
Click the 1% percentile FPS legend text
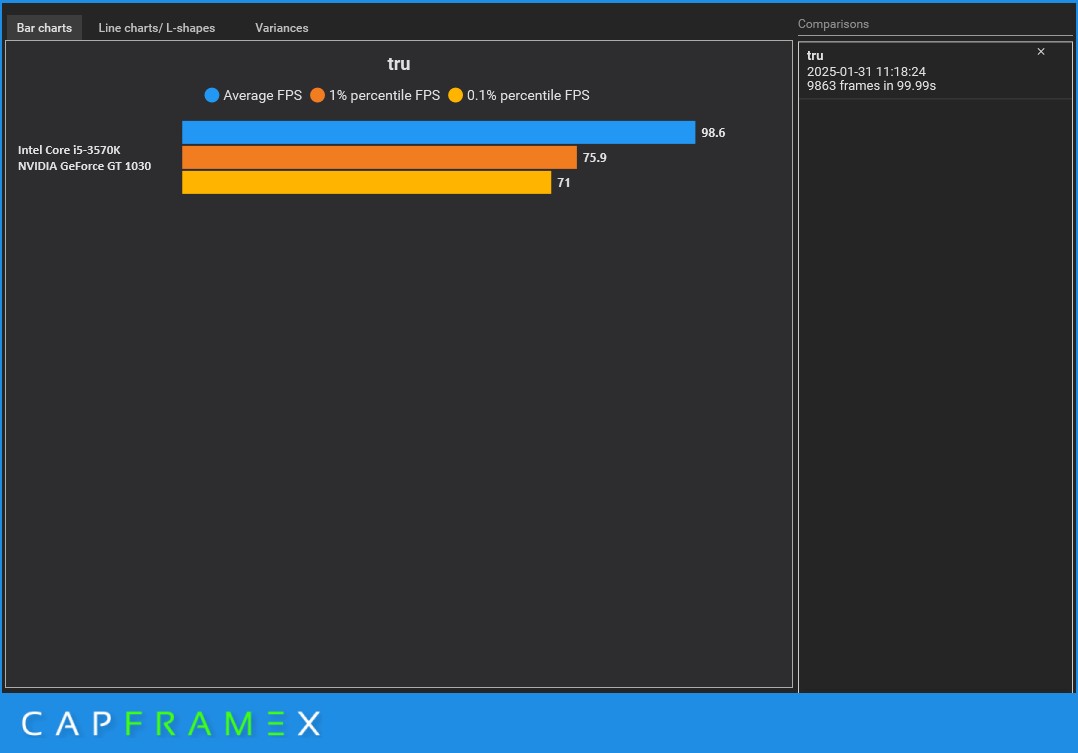pos(384,96)
